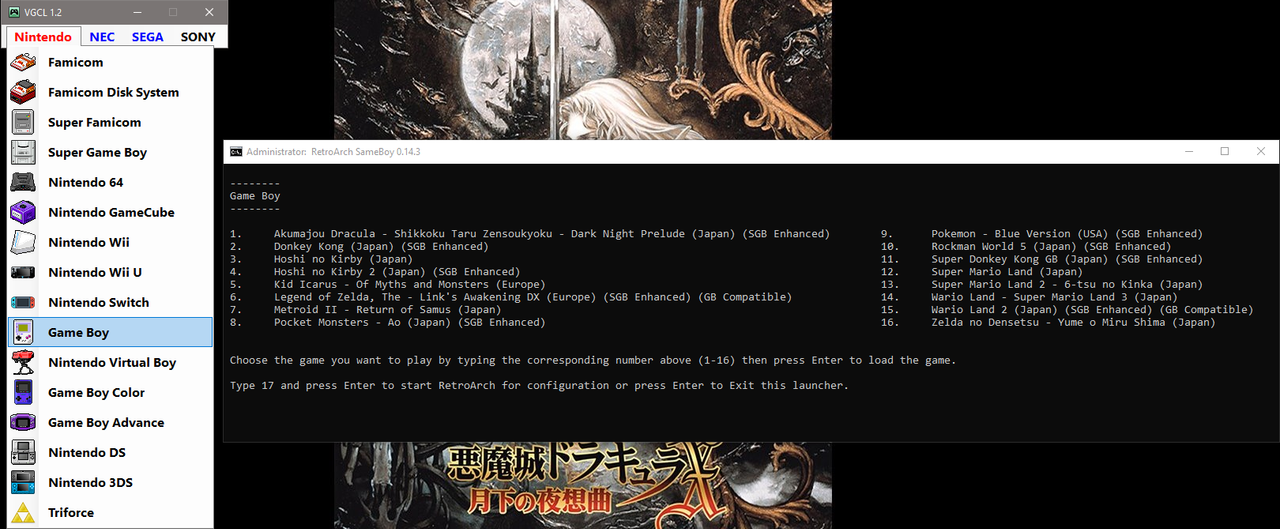The width and height of the screenshot is (1280, 529).
Task: Click the Super Famicom console icon
Action: pos(23,122)
